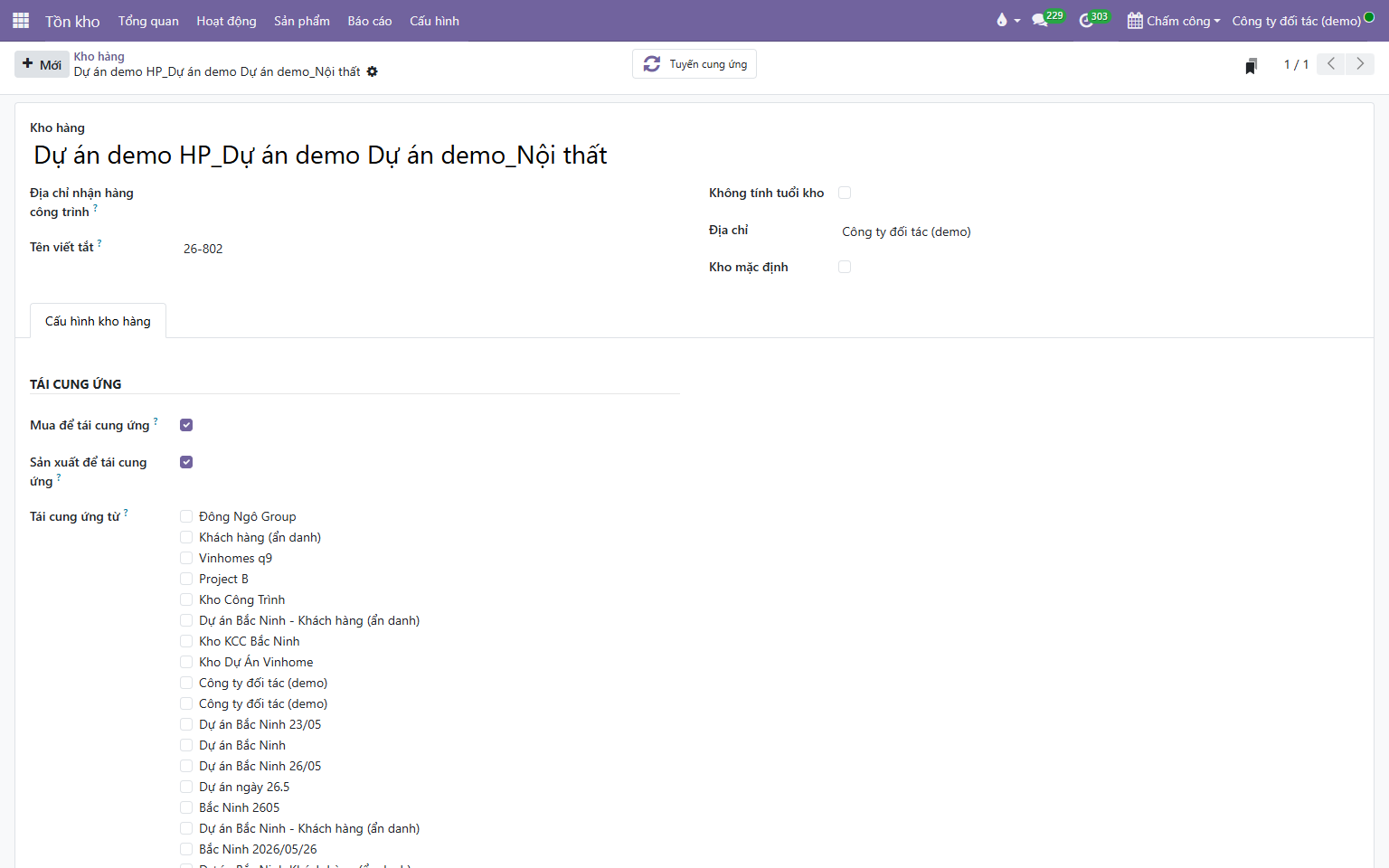The height and width of the screenshot is (868, 1389).
Task: Check the Kho Dự Án Vinhome checkbox
Action: 186,662
